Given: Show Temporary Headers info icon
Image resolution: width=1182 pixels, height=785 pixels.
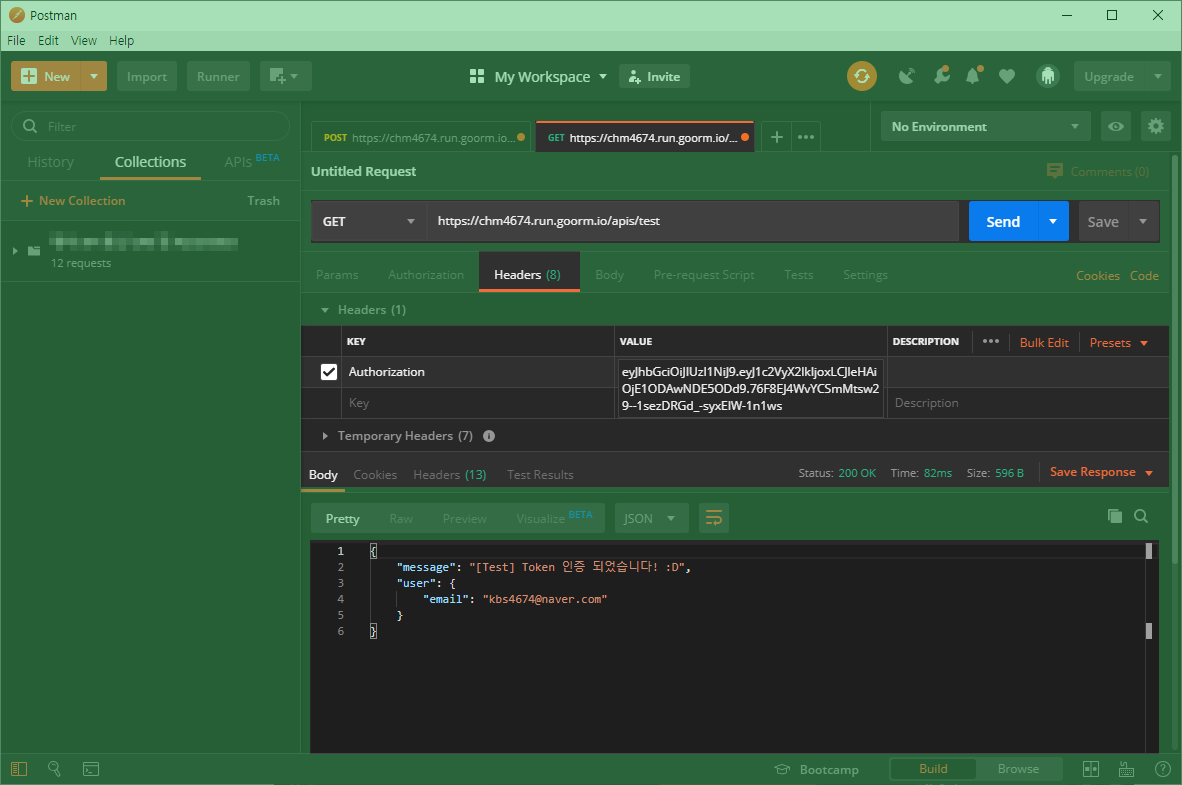Looking at the screenshot, I should click(488, 436).
